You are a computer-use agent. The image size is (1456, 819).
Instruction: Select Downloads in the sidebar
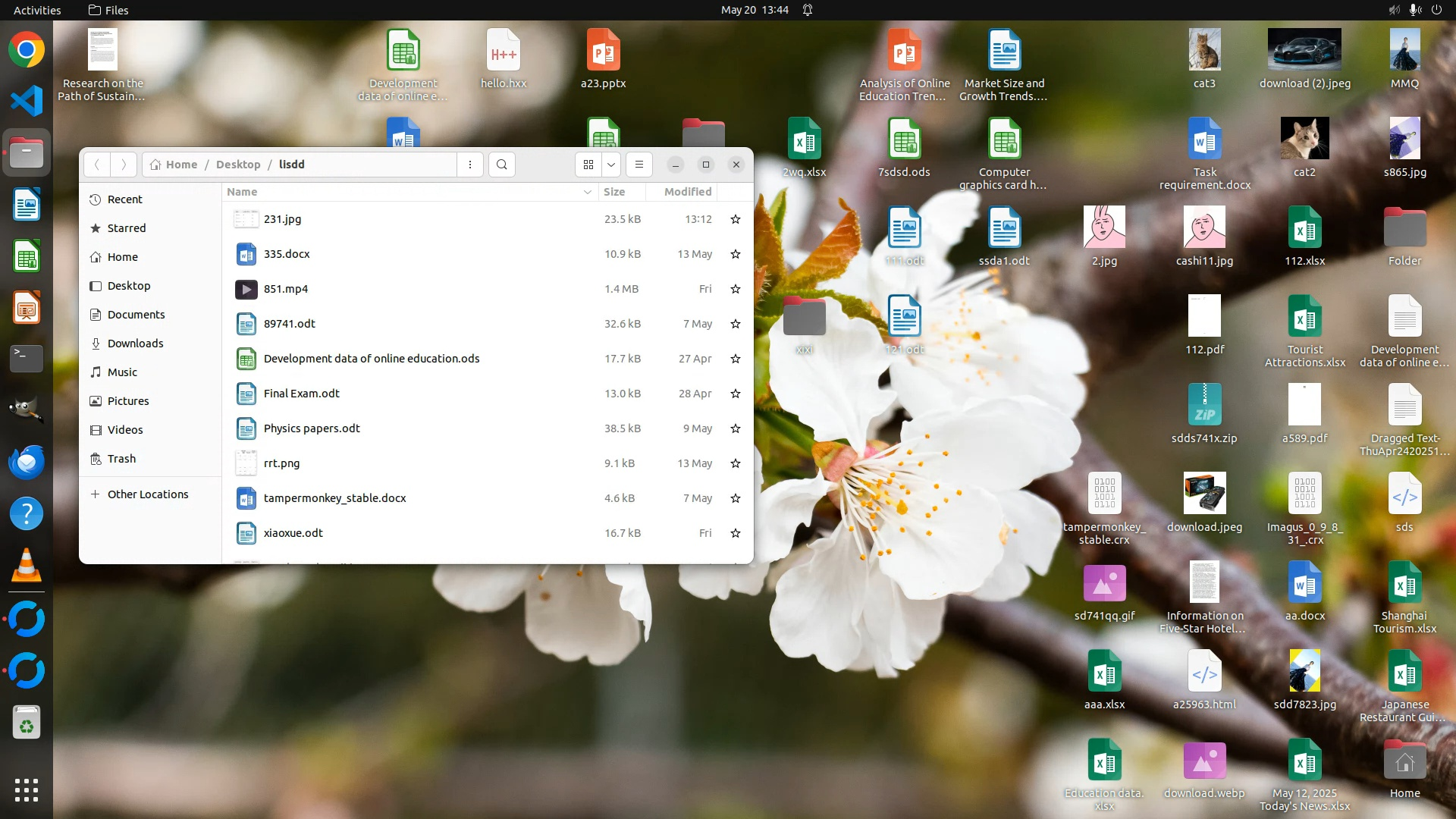[135, 344]
